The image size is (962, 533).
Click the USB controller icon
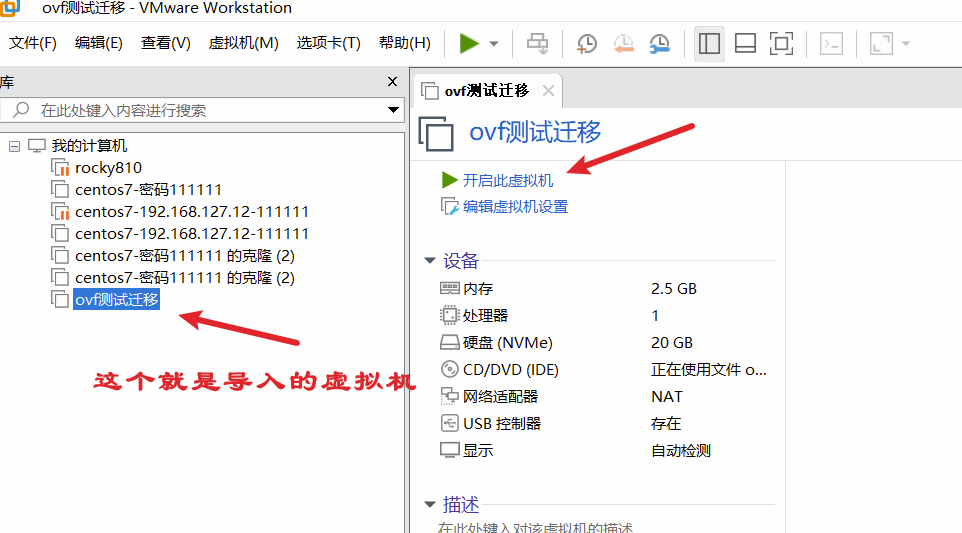[x=449, y=423]
